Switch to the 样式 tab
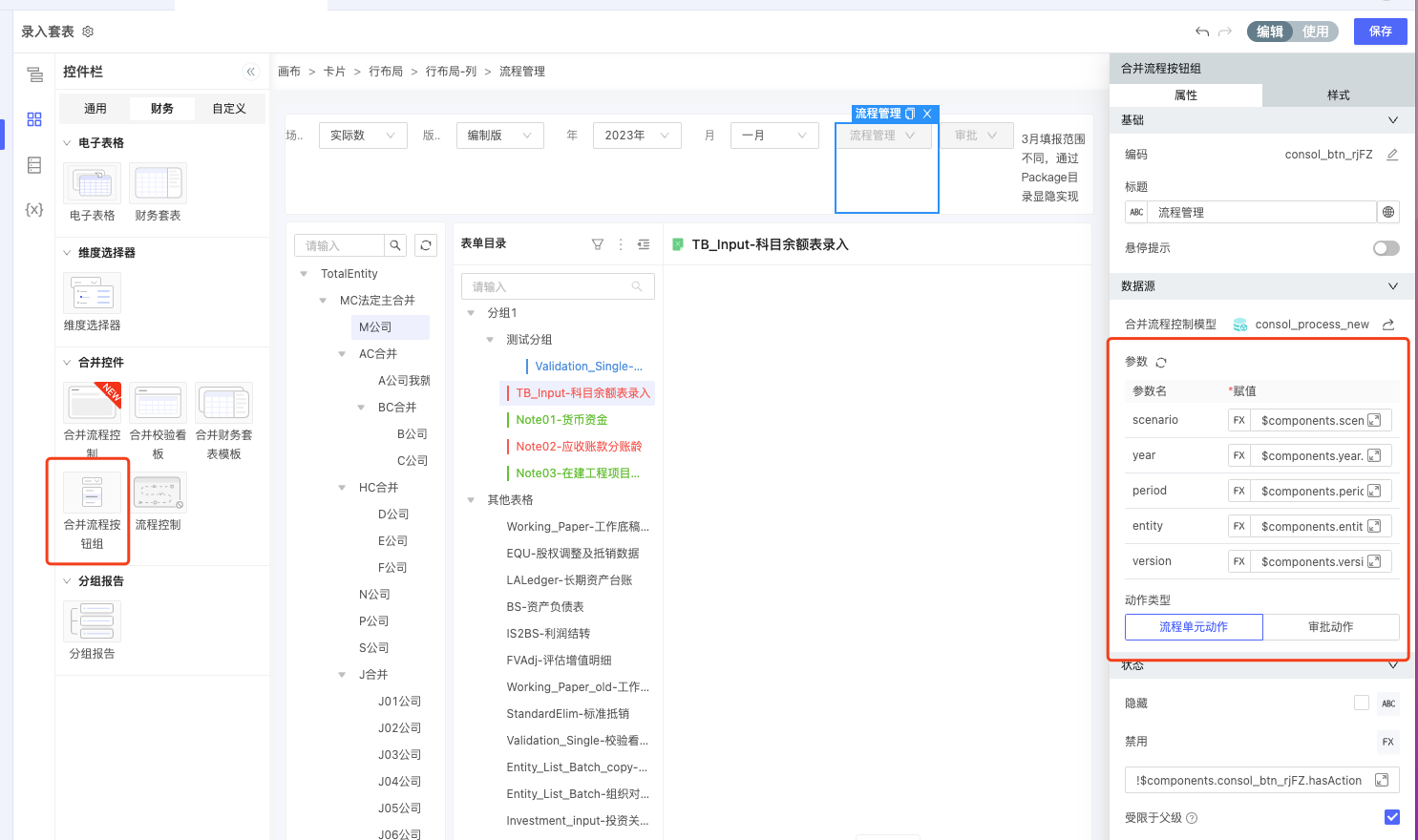Viewport: 1418px width, 840px height. [1338, 95]
